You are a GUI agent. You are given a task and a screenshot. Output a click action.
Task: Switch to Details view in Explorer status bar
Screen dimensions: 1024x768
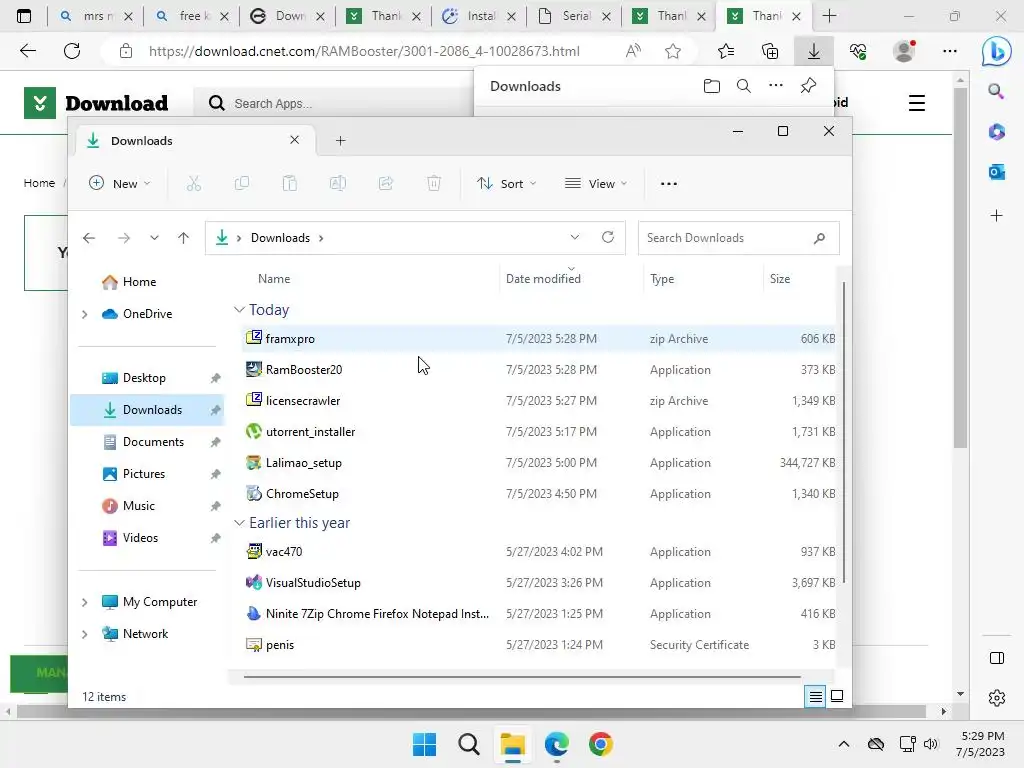pyautogui.click(x=816, y=697)
